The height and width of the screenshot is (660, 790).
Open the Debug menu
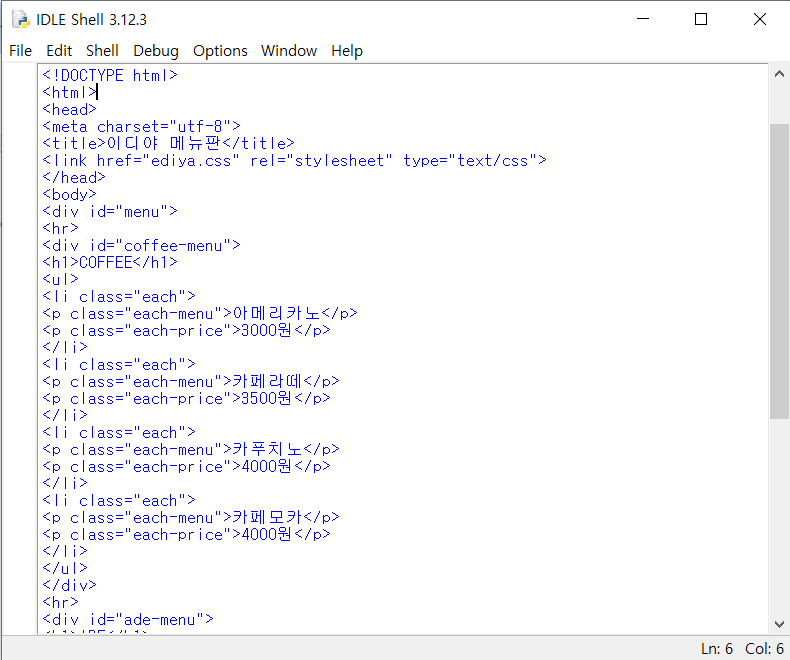pos(156,51)
